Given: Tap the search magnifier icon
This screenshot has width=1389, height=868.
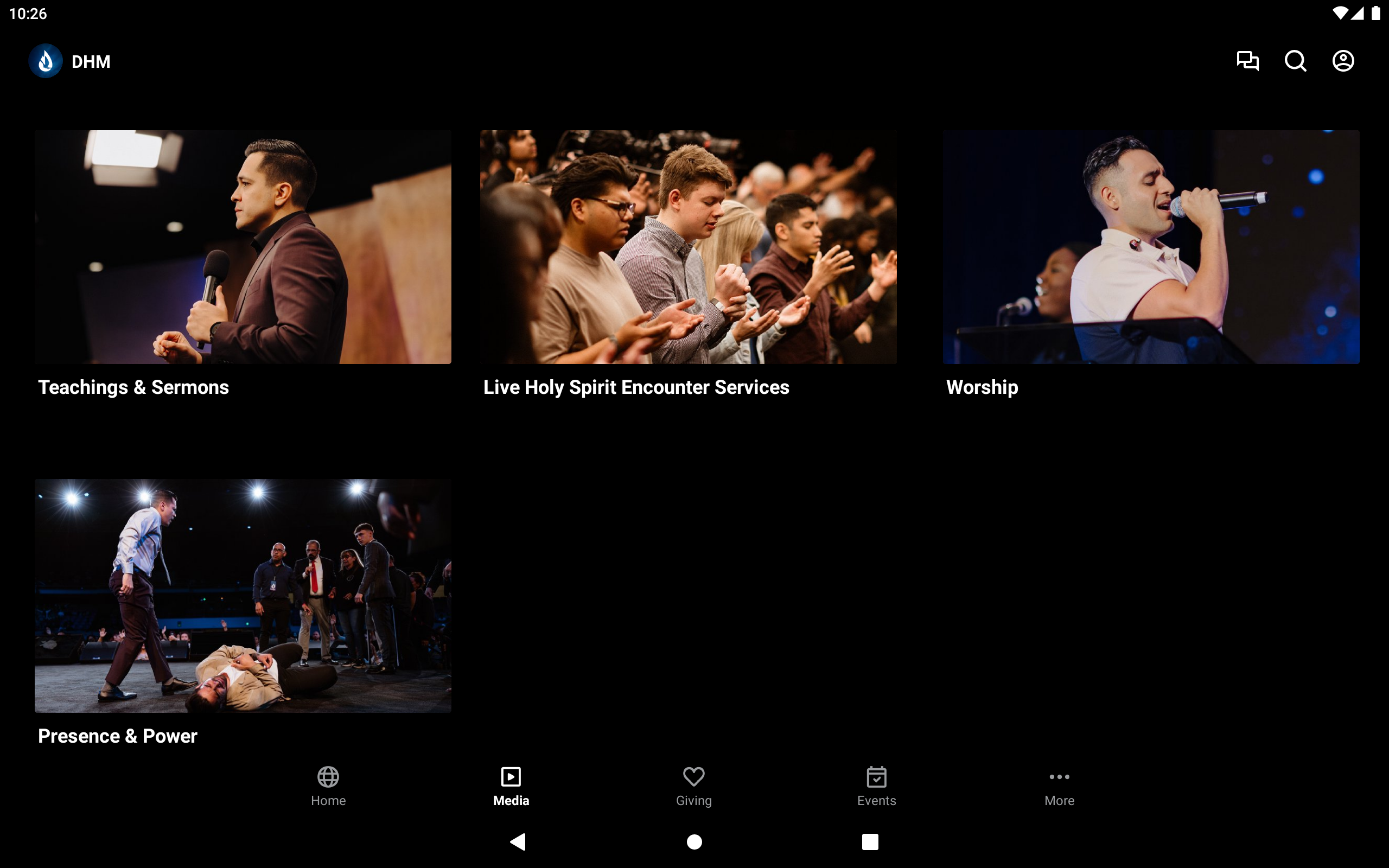Looking at the screenshot, I should 1295,61.
